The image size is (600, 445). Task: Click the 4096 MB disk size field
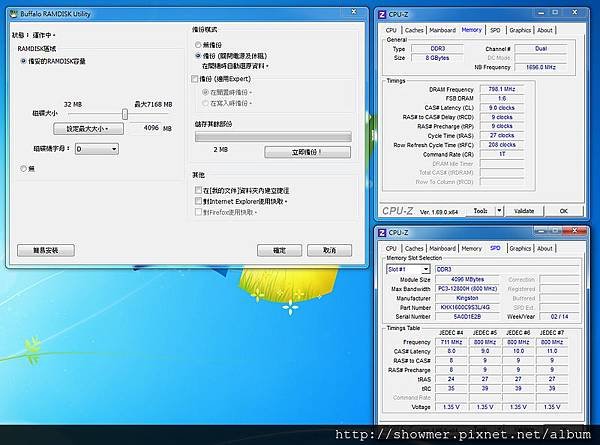click(x=147, y=128)
